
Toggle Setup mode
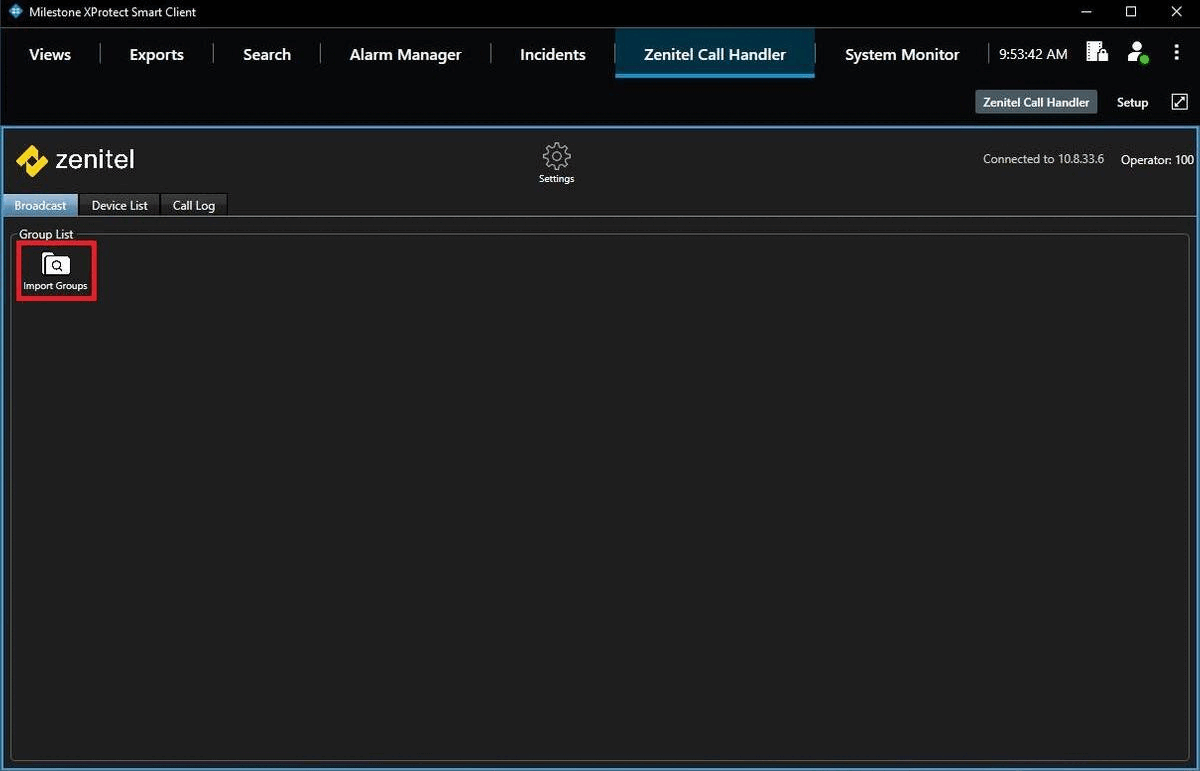[x=1132, y=102]
